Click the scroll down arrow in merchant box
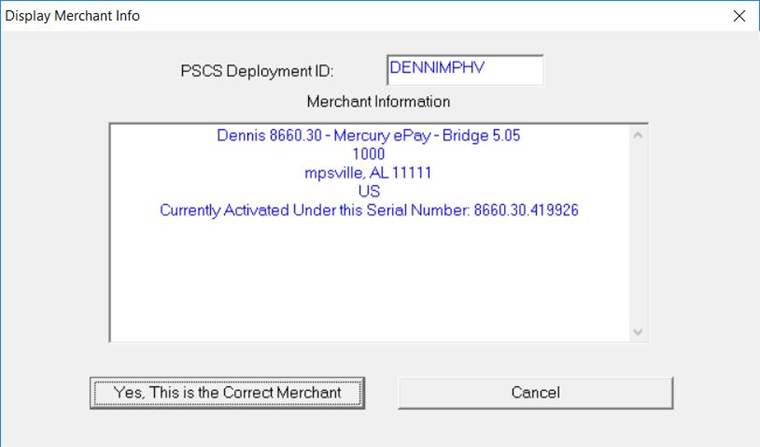The height and width of the screenshot is (447, 760). tap(638, 332)
